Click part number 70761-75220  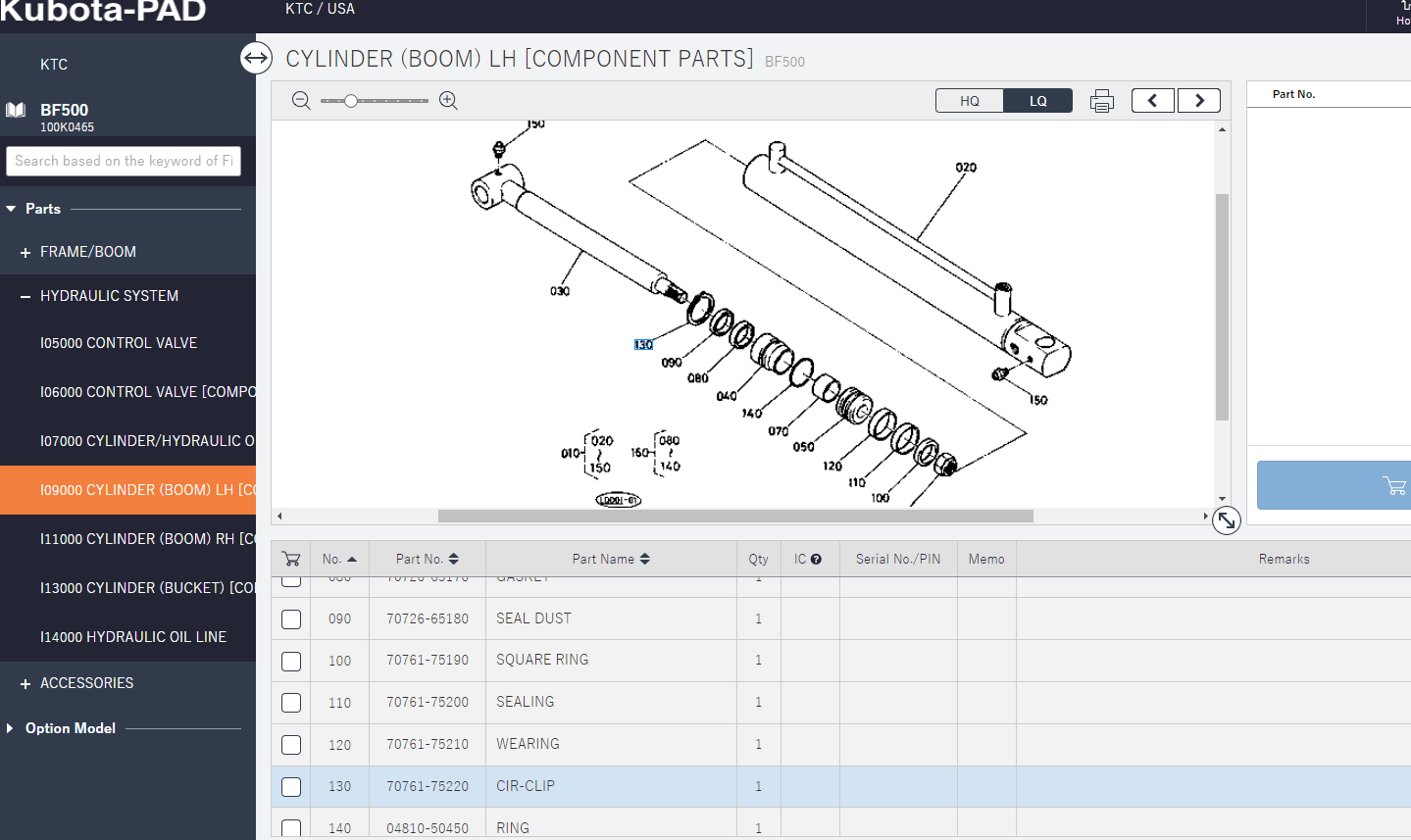[x=428, y=786]
